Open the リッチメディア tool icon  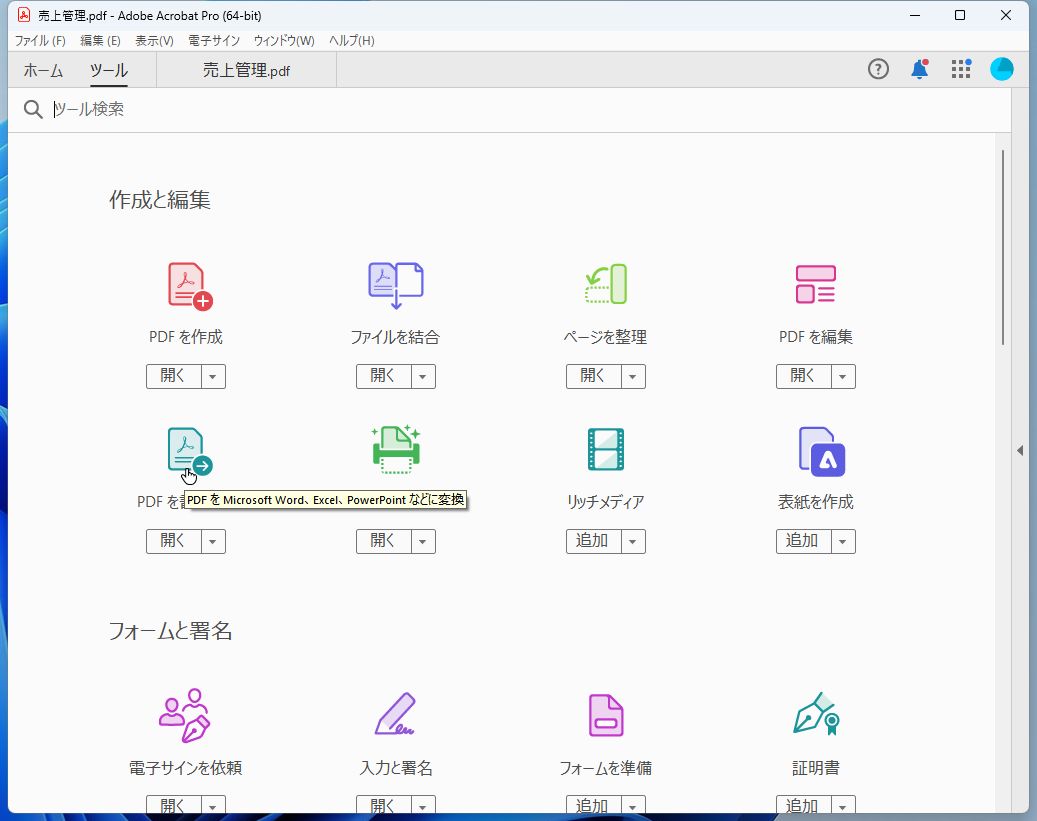coord(605,448)
